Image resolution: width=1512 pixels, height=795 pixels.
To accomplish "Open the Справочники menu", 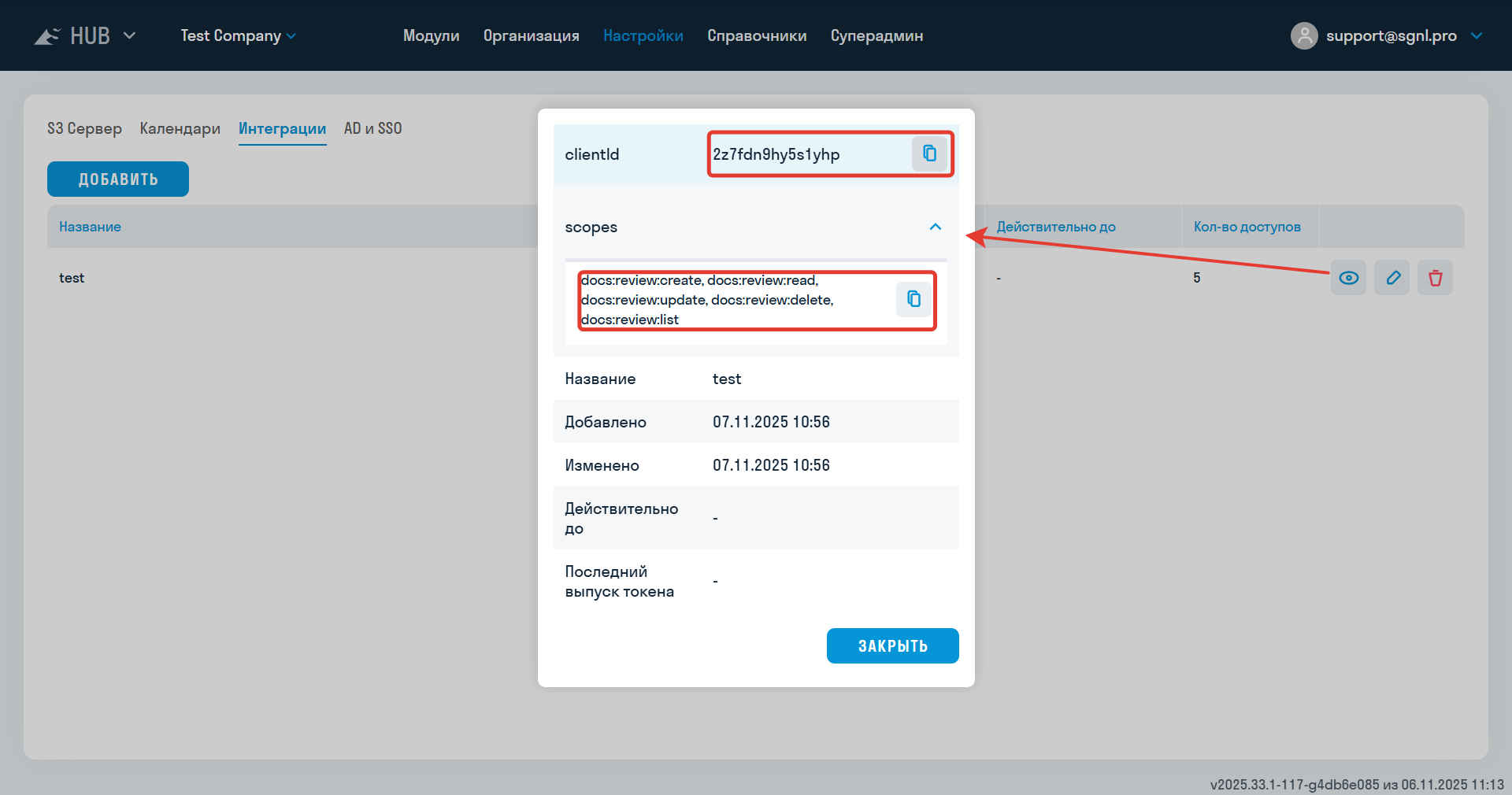I will [x=756, y=36].
